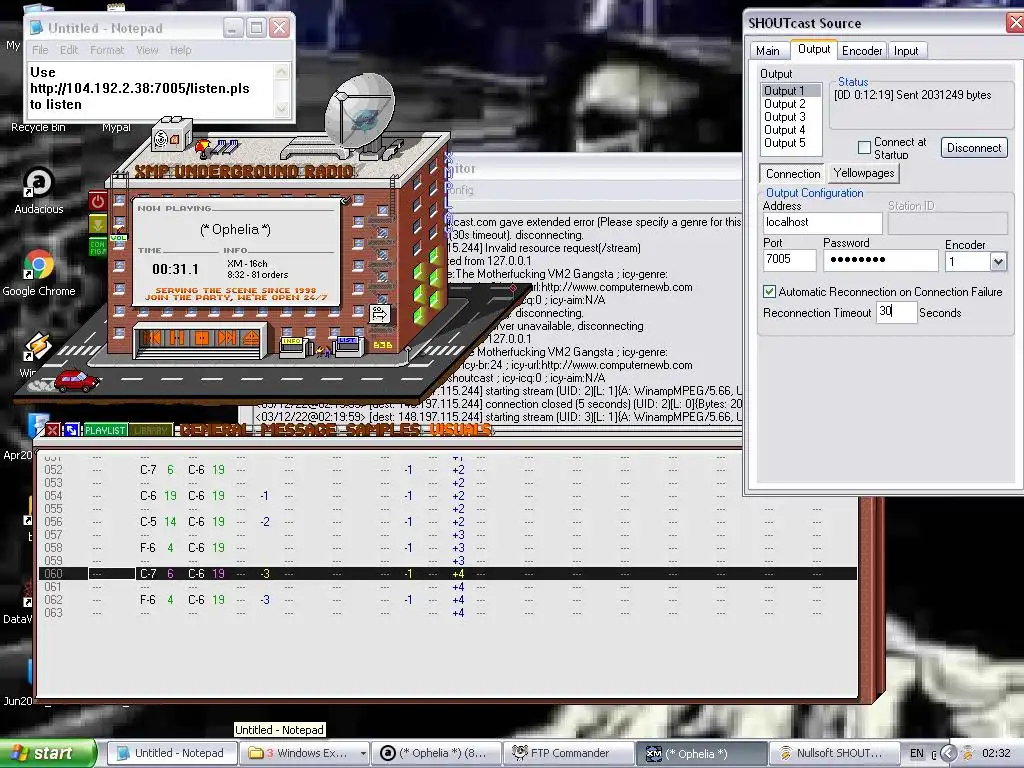Switch to the LIBRARY button in XMPlay panel

pos(151,430)
